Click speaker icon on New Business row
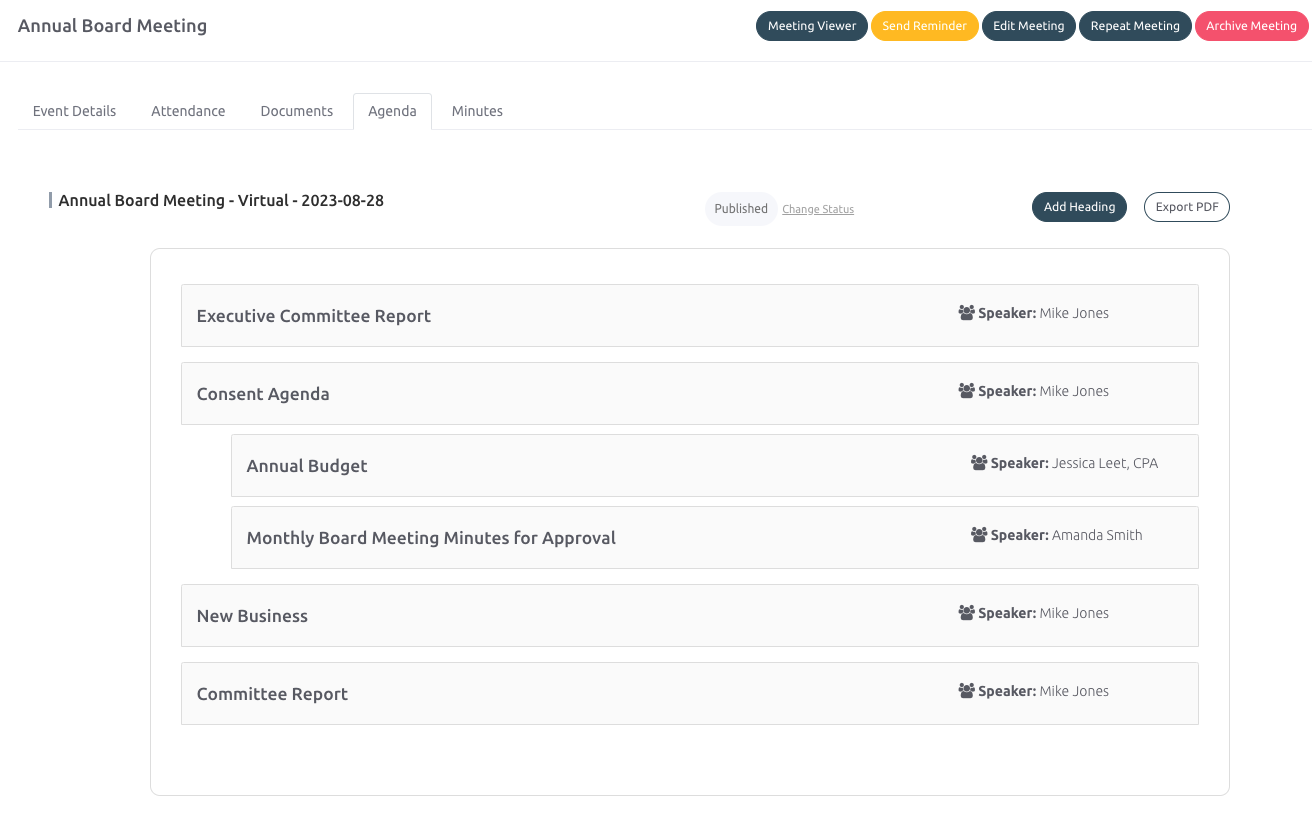Image resolution: width=1312 pixels, height=818 pixels. click(966, 613)
